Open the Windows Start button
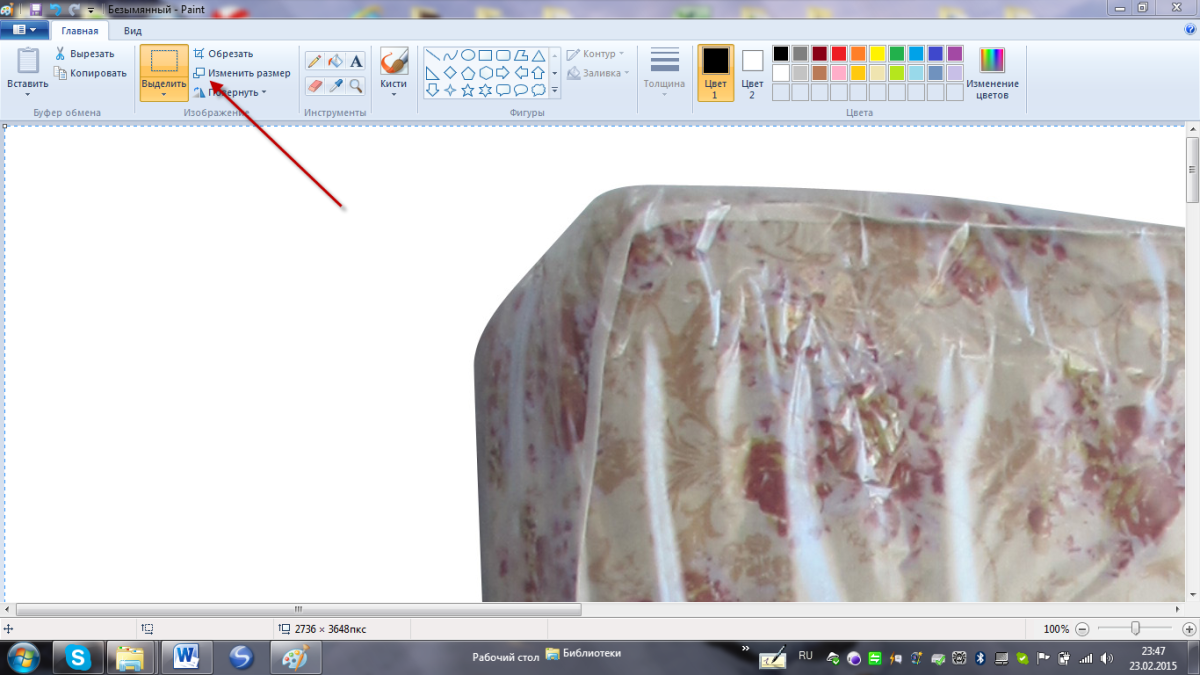The height and width of the screenshot is (675, 1200). tap(21, 657)
